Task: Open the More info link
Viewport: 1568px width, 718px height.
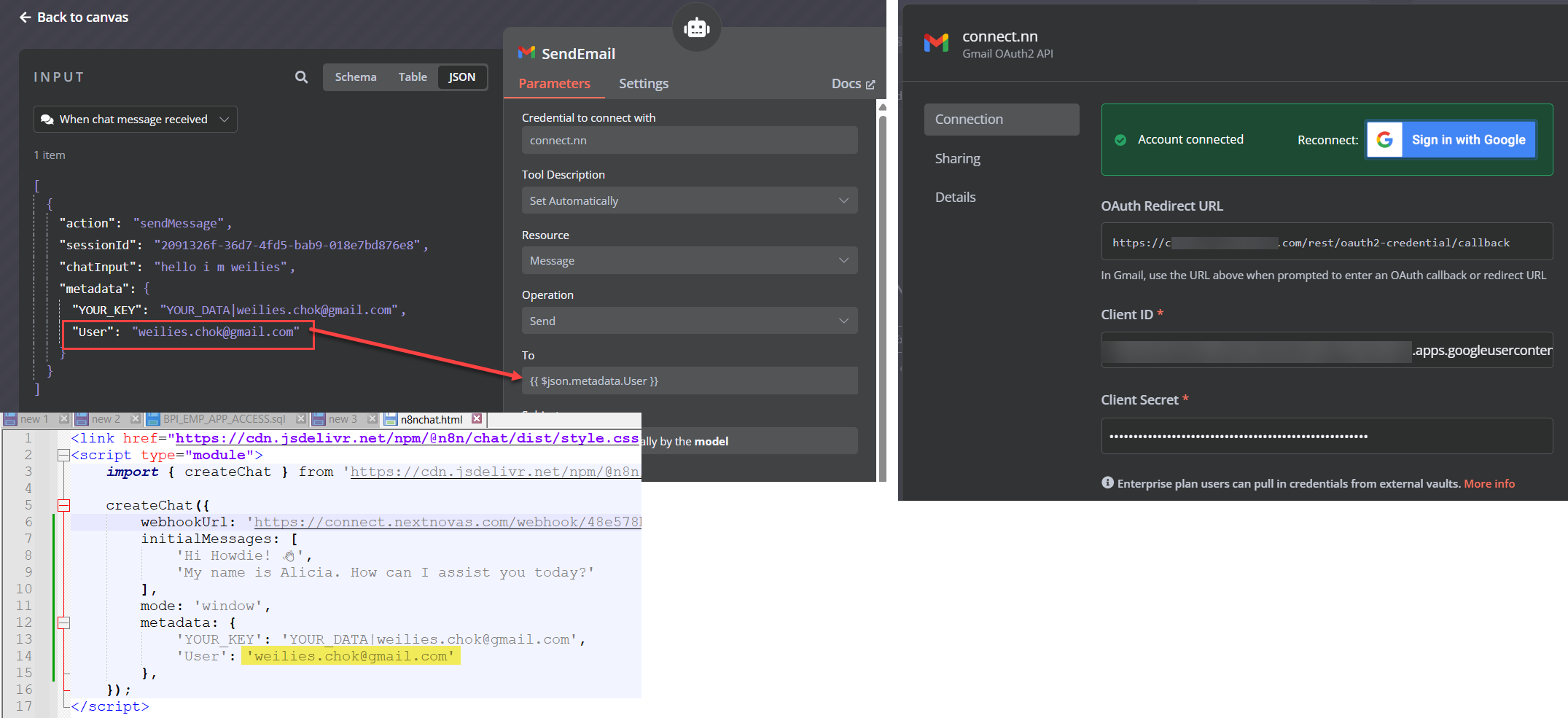Action: (x=1489, y=484)
